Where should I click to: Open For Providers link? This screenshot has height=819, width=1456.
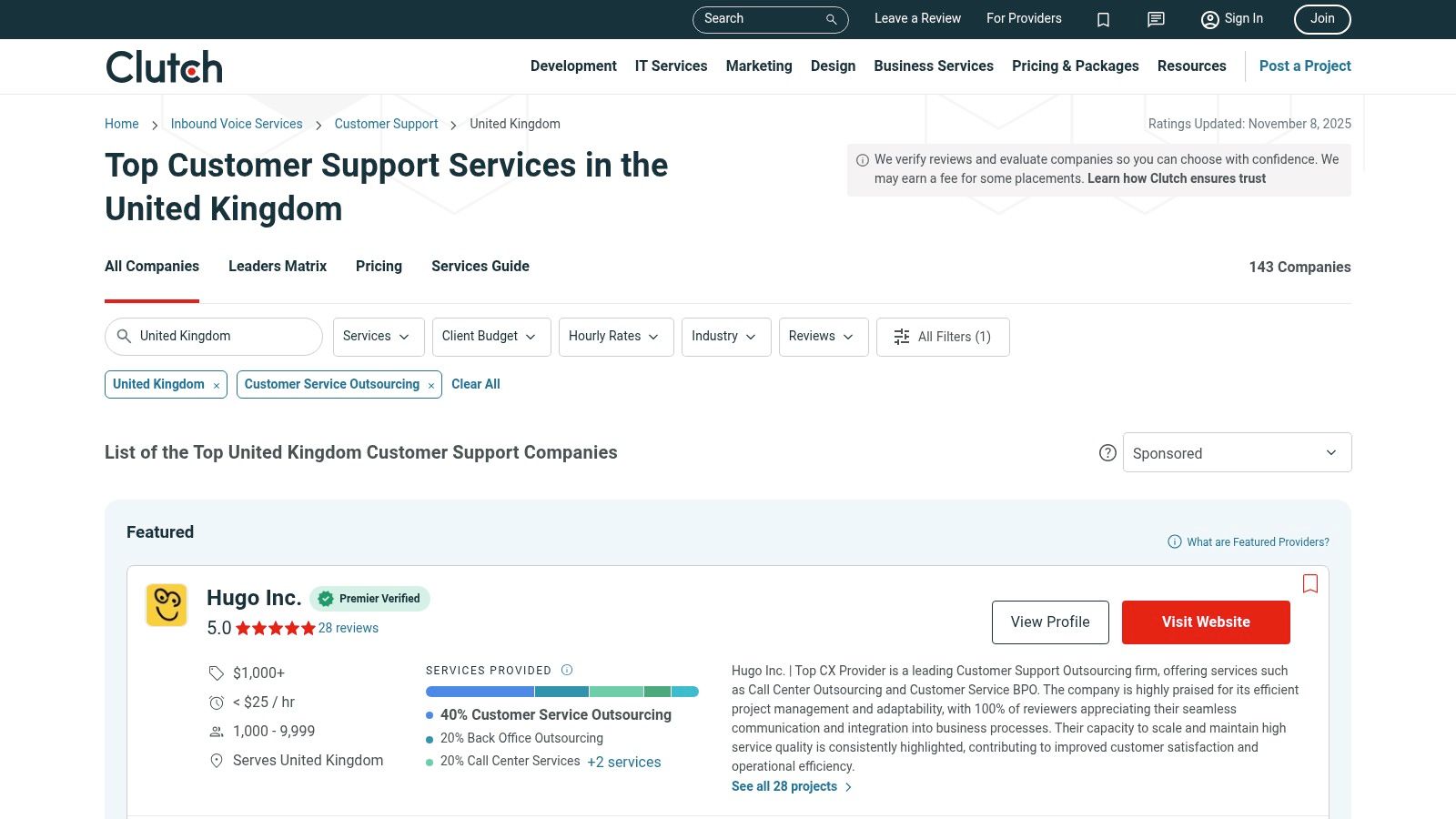click(1024, 19)
